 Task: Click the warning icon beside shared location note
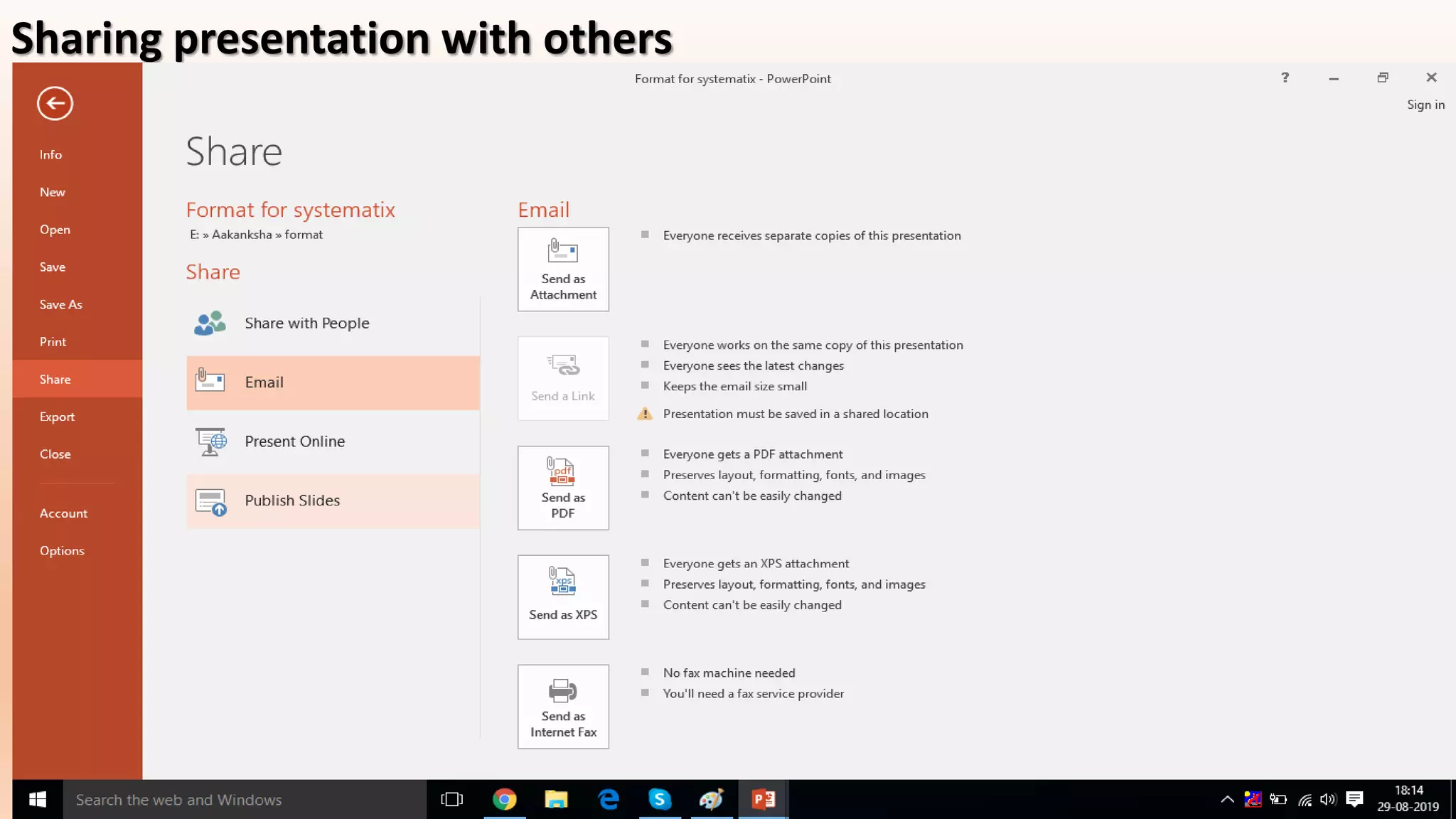(x=645, y=414)
